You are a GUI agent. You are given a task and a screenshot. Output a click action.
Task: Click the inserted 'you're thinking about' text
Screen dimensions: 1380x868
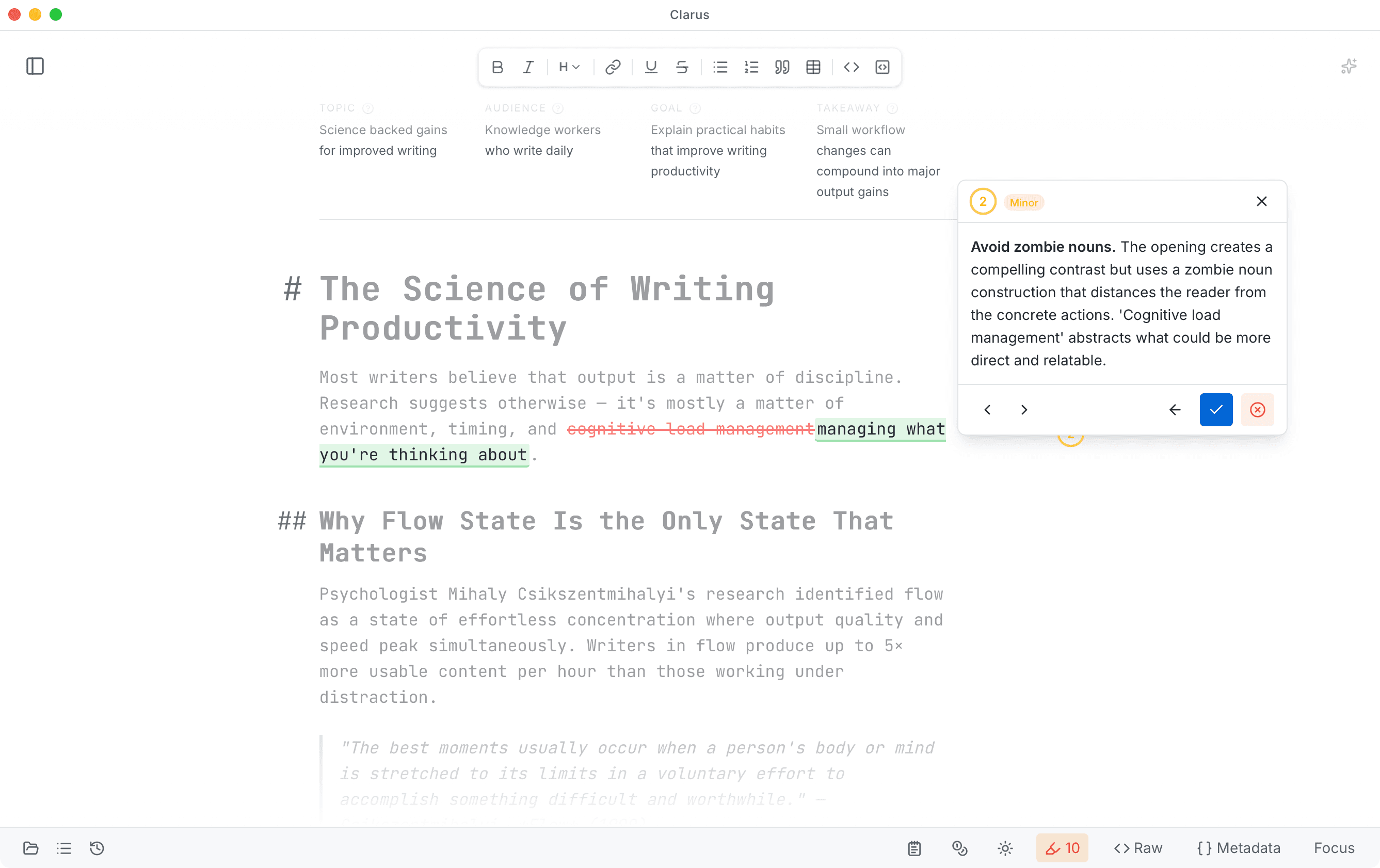[424, 455]
